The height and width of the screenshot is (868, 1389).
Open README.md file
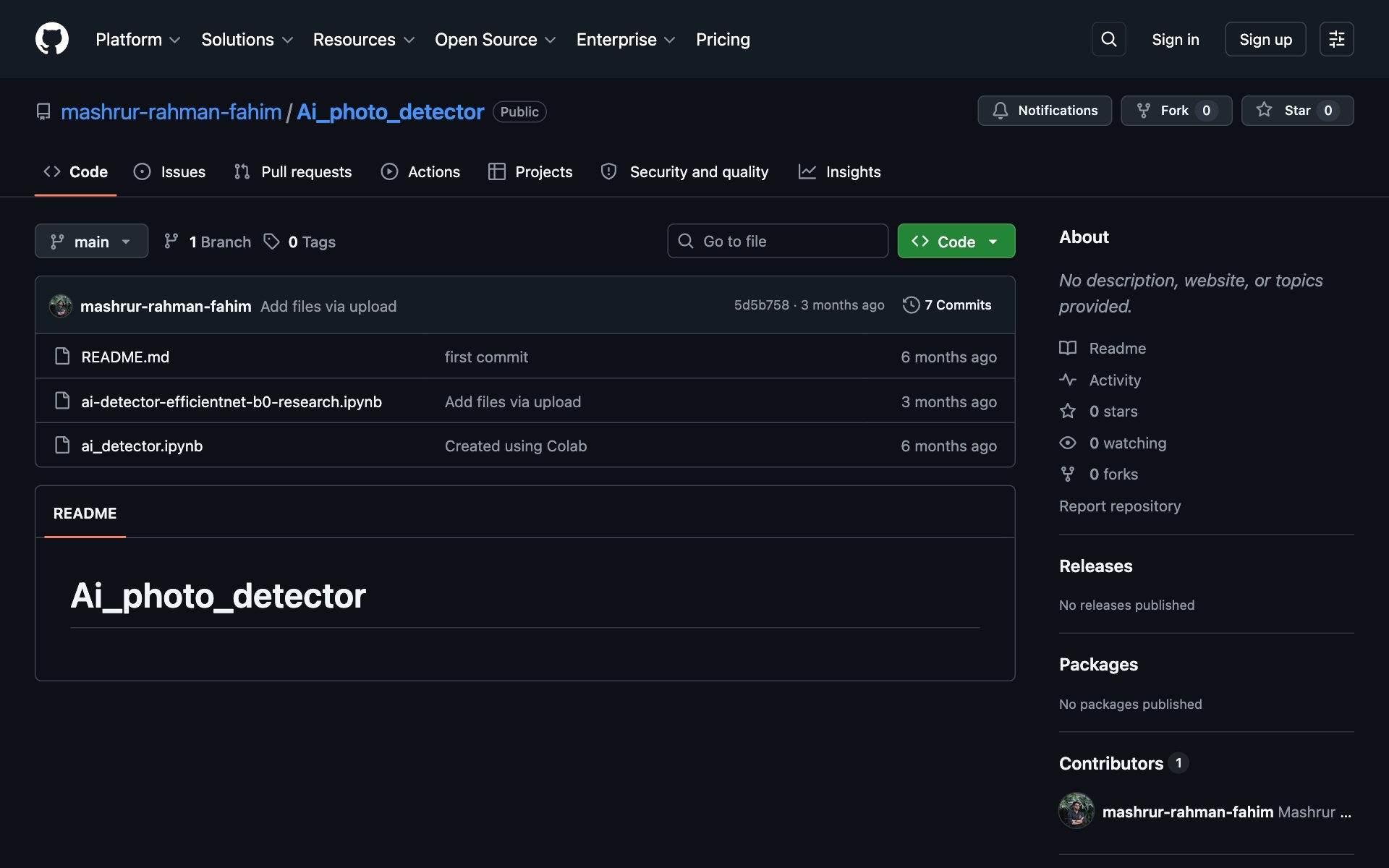click(x=125, y=357)
